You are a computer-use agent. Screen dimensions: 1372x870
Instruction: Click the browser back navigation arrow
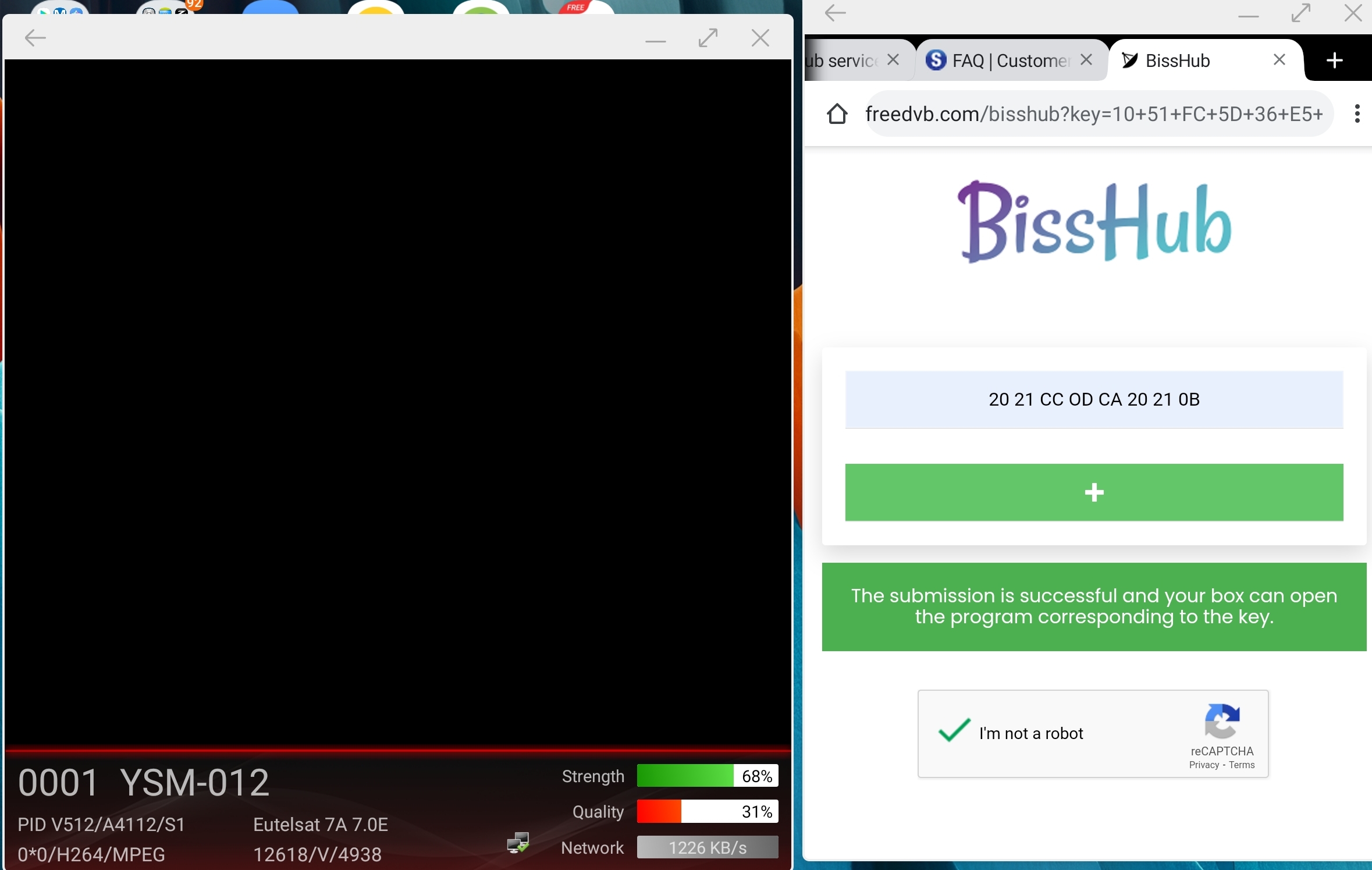click(835, 13)
